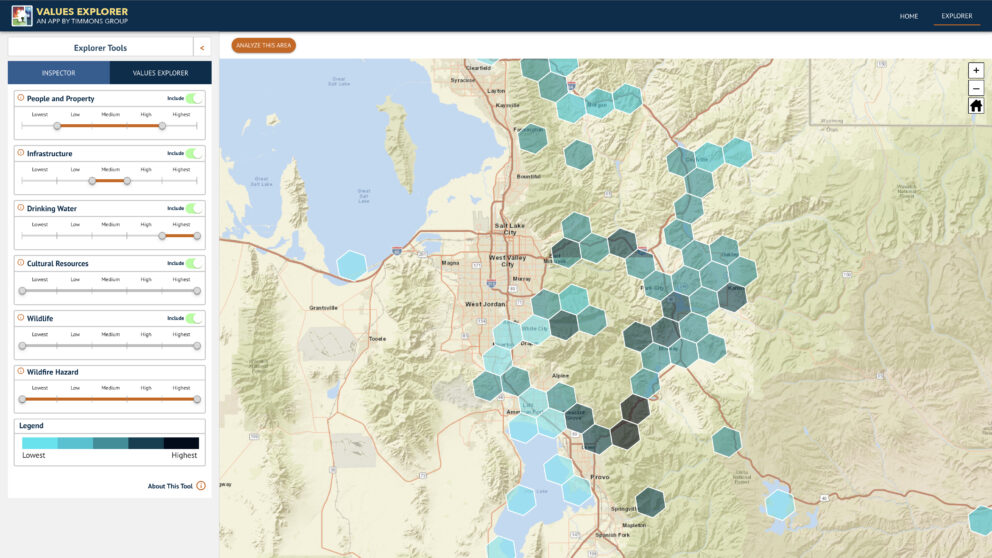
Task: Click Layton label on map
Action: click(496, 91)
